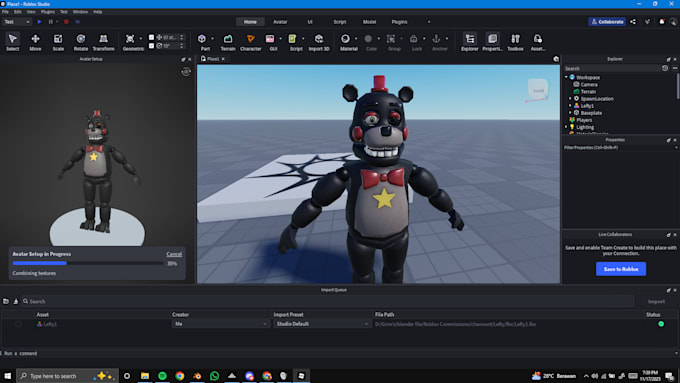Open WhatsApp from the Windows taskbar
Screen dimensions: 680x383
coord(215,376)
